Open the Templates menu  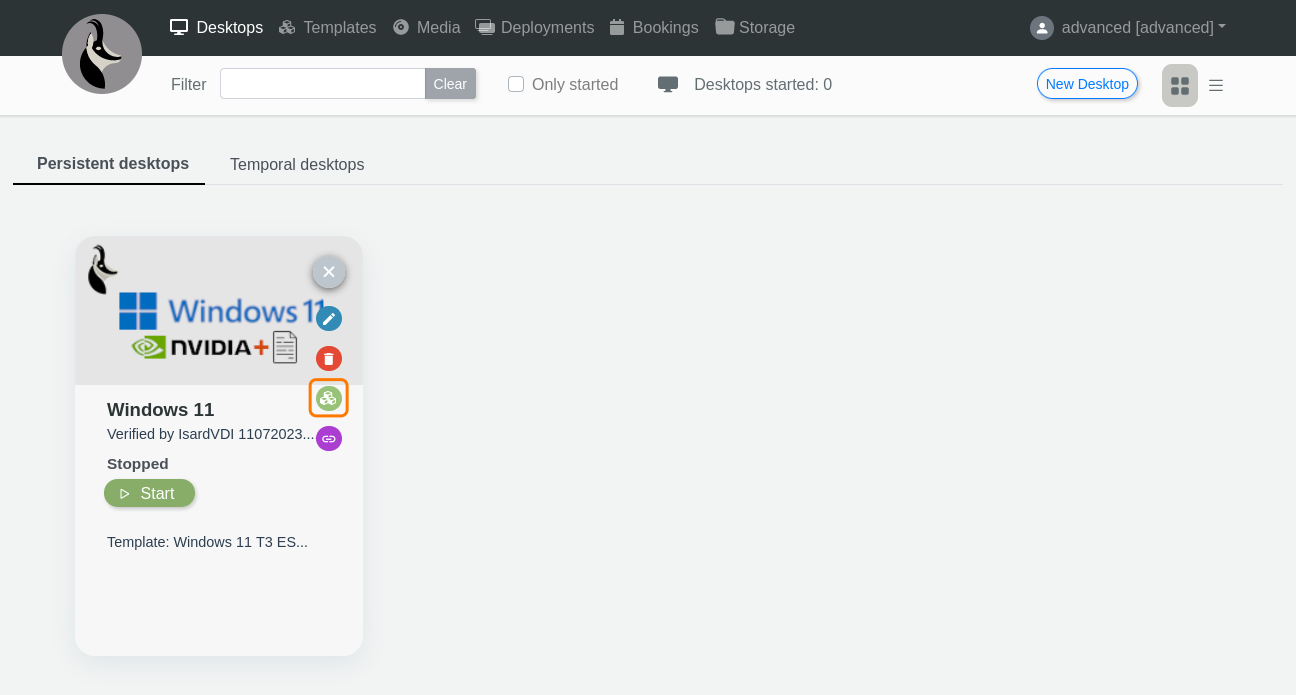pyautogui.click(x=327, y=28)
